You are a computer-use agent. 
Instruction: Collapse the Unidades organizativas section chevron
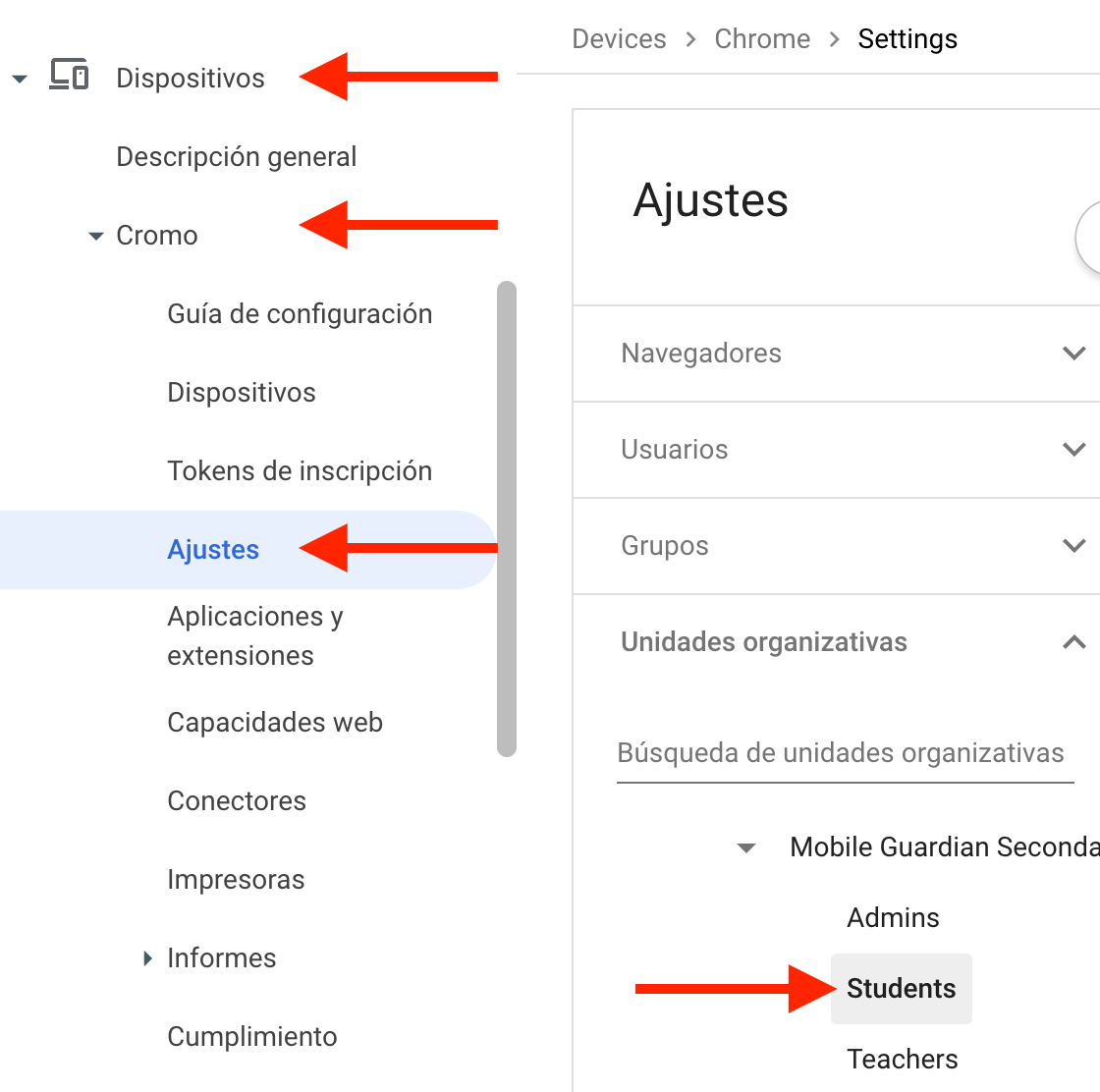coord(1073,642)
